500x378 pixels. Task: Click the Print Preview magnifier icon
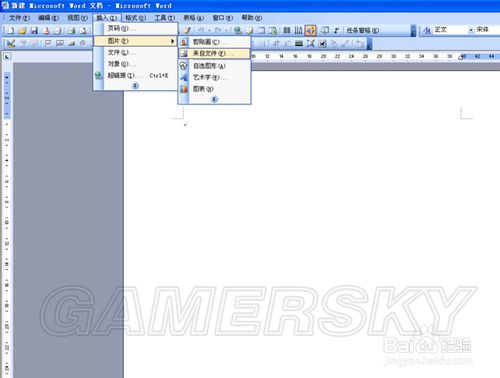click(x=83, y=31)
